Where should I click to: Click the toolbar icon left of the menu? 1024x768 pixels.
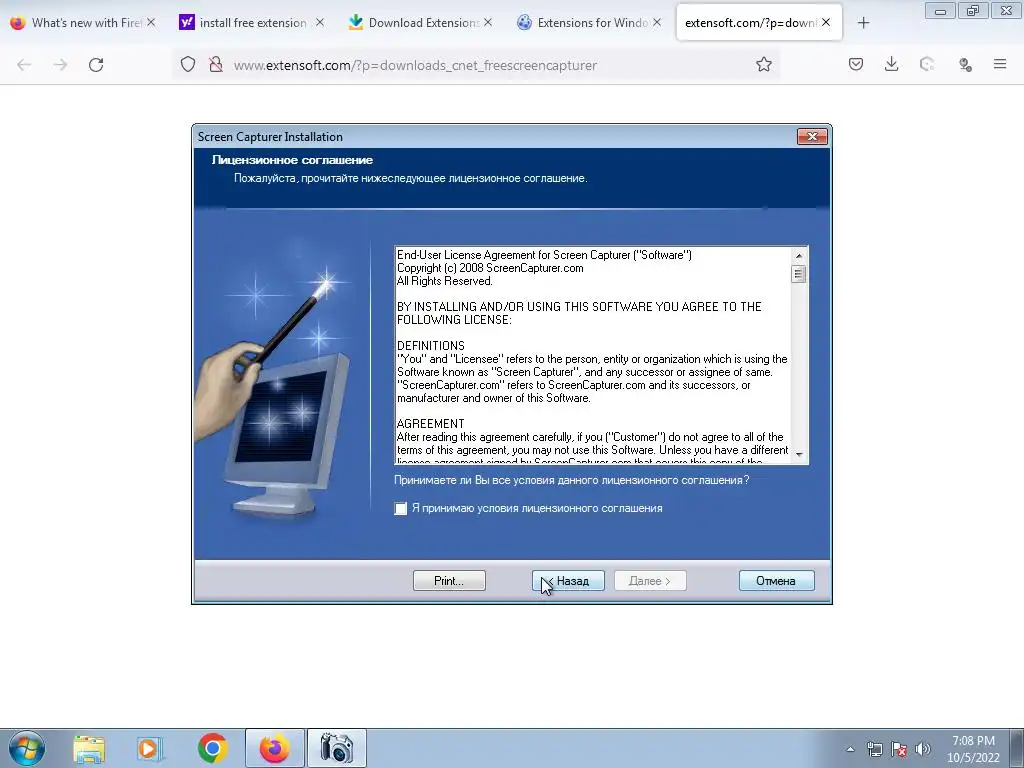pyautogui.click(x=965, y=64)
